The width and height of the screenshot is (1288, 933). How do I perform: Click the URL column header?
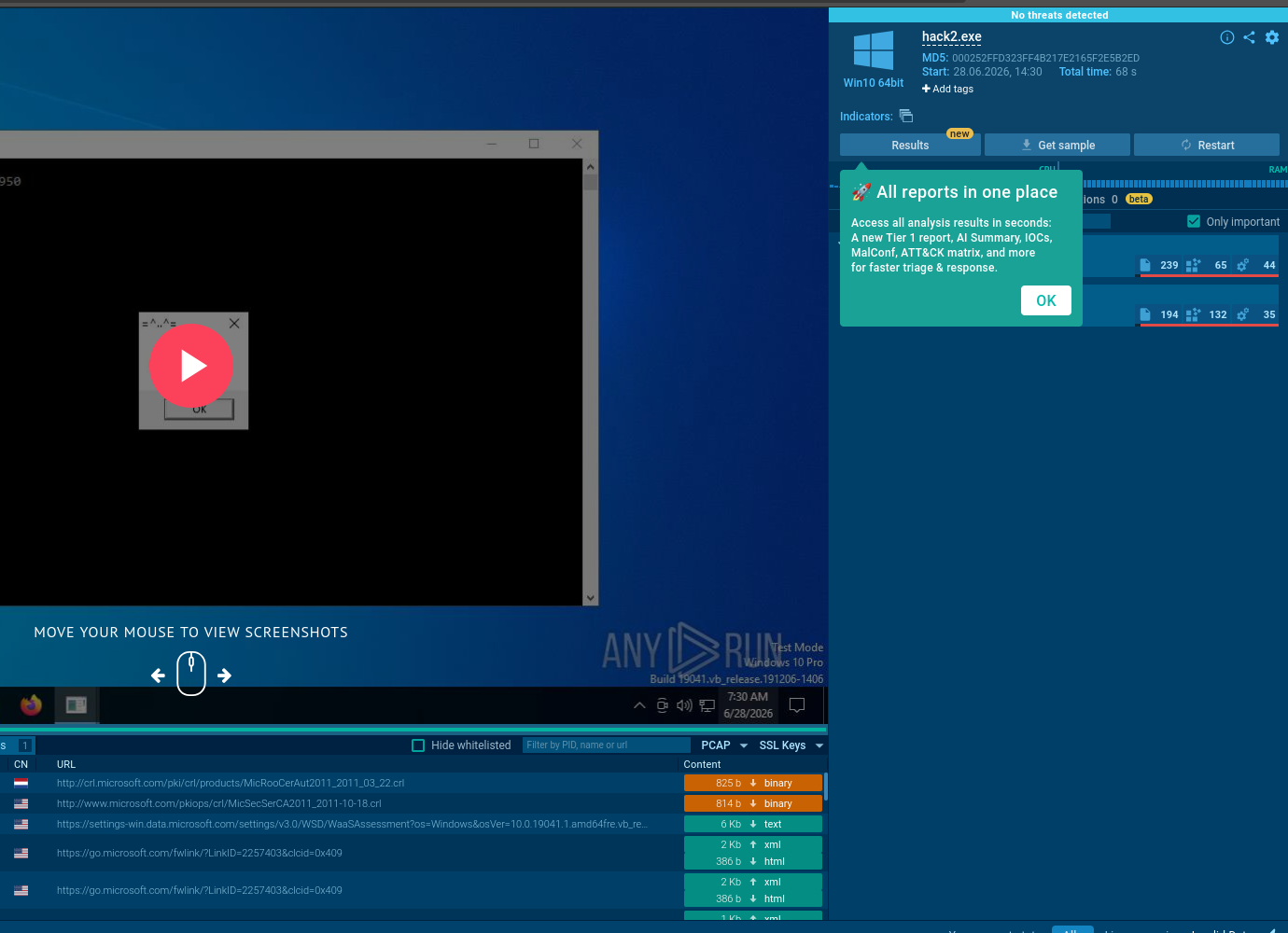click(66, 764)
